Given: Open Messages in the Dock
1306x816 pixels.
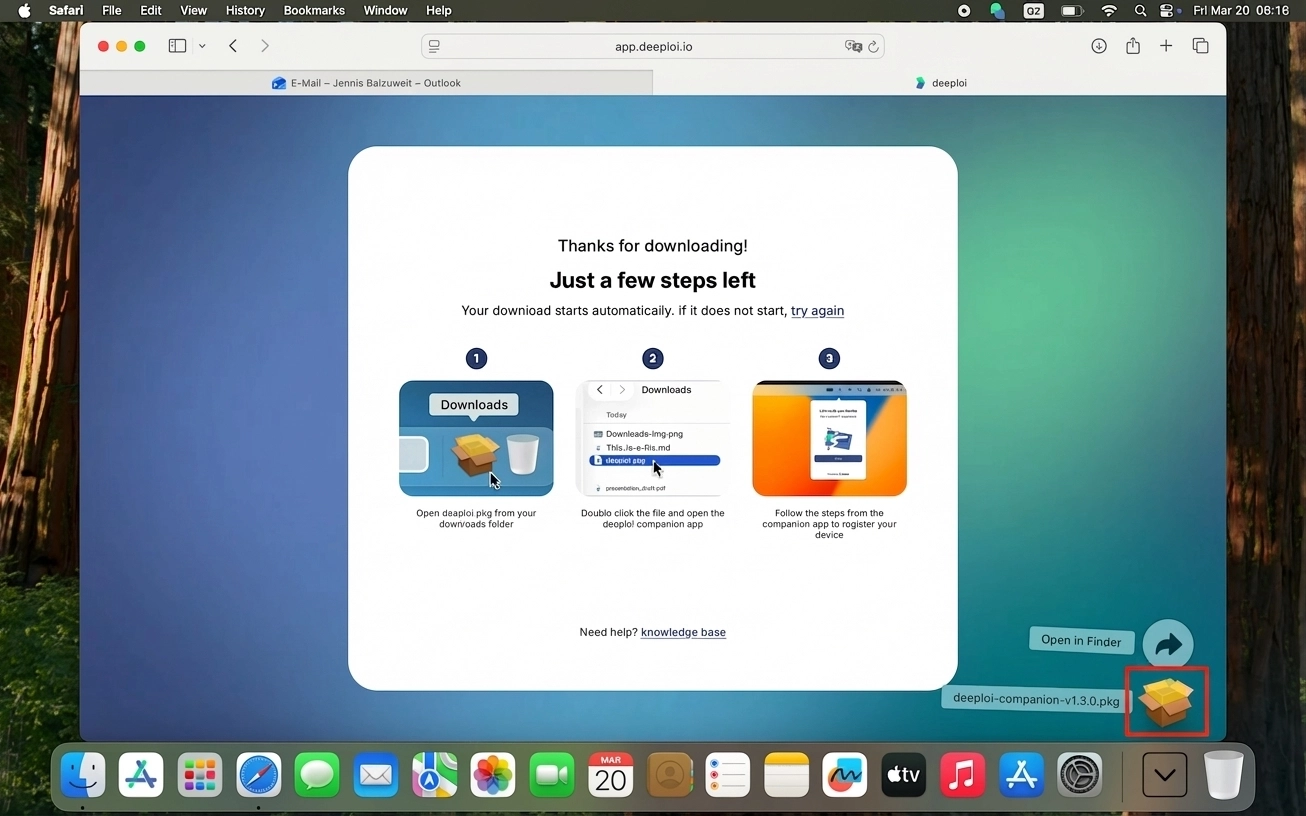Looking at the screenshot, I should pyautogui.click(x=317, y=775).
